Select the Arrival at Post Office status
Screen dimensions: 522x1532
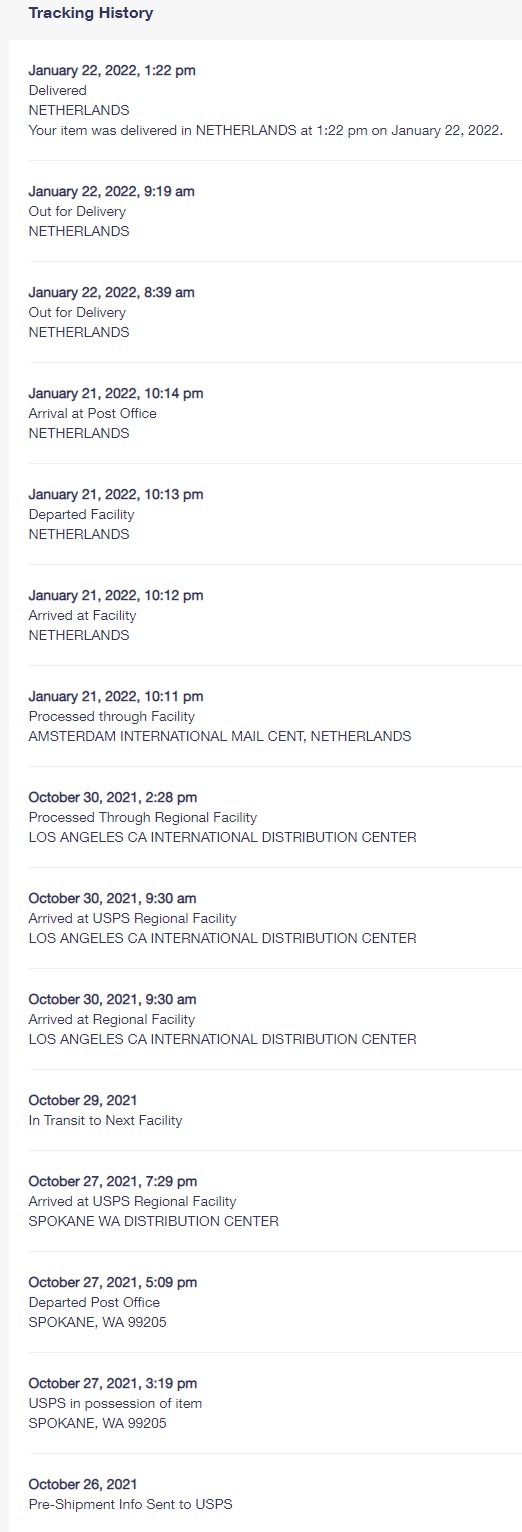click(x=92, y=413)
